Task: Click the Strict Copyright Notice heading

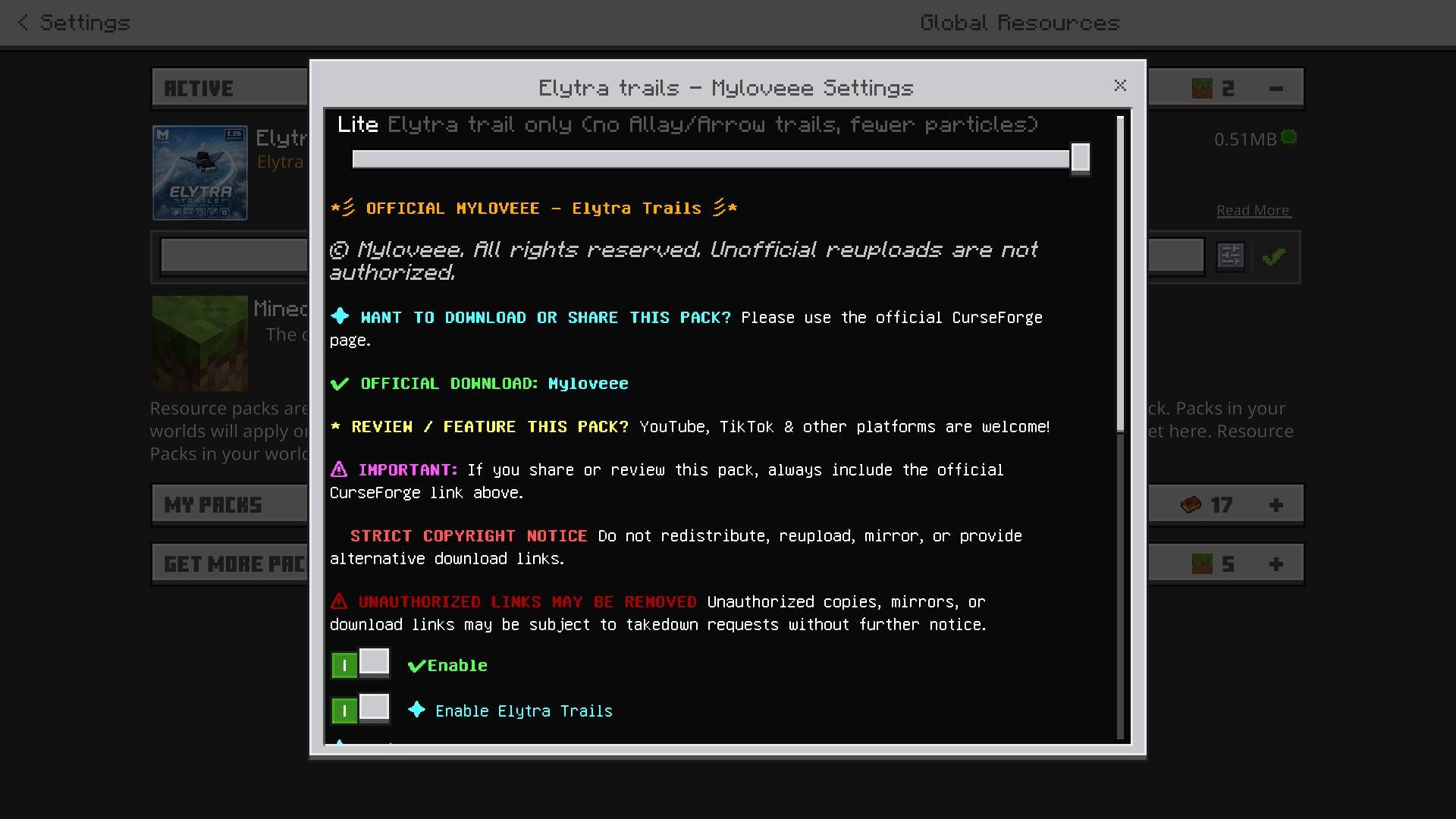Action: coord(469,536)
